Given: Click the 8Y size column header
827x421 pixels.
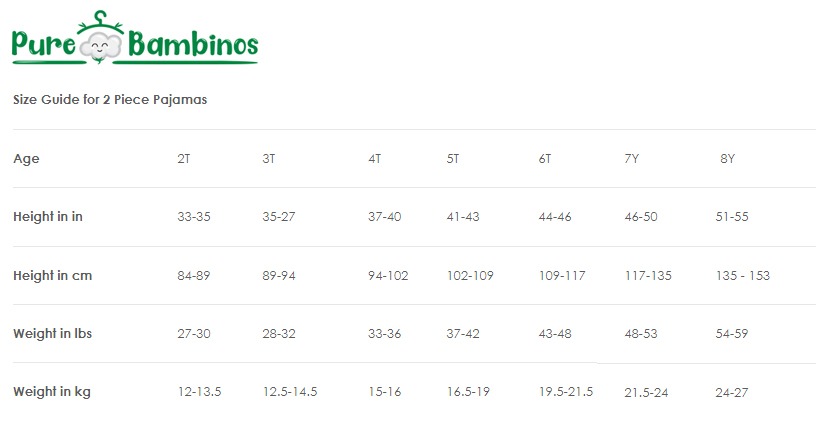Looking at the screenshot, I should [x=727, y=159].
